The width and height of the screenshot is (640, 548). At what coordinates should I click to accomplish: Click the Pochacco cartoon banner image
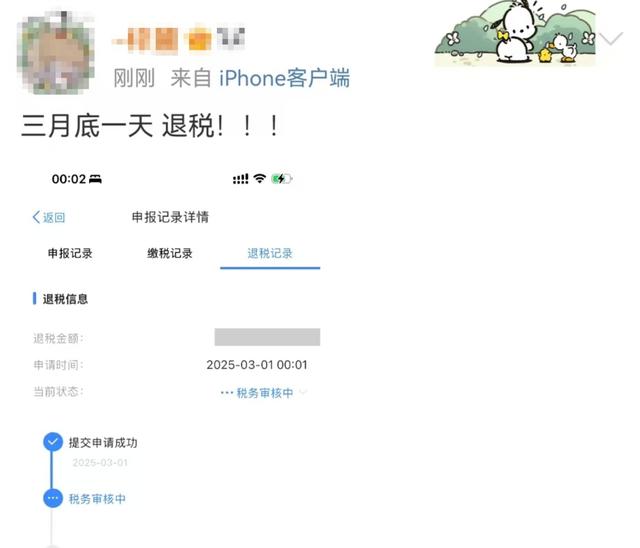[x=514, y=33]
